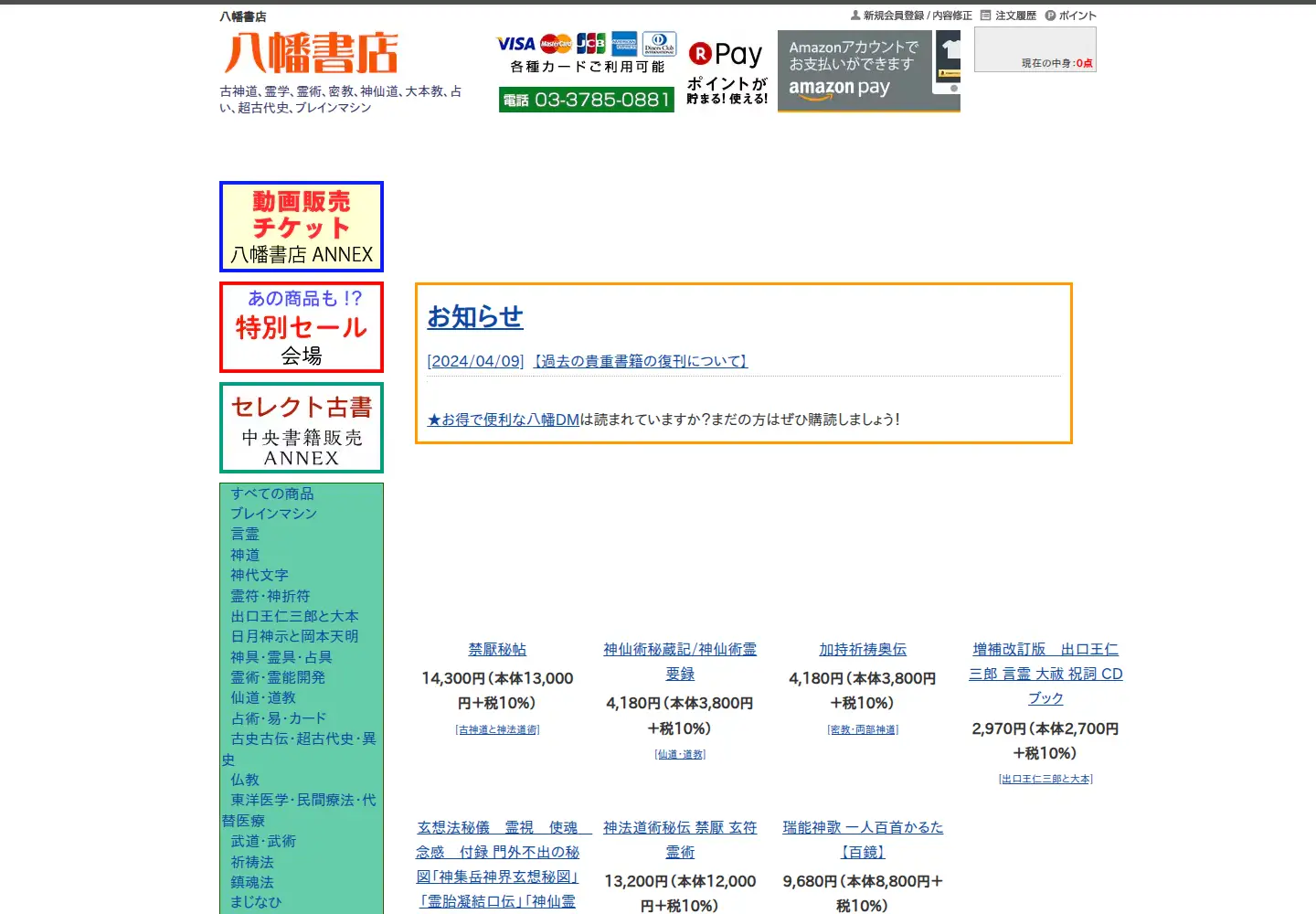Click the green phone number banner
1316x914 pixels.
[587, 100]
